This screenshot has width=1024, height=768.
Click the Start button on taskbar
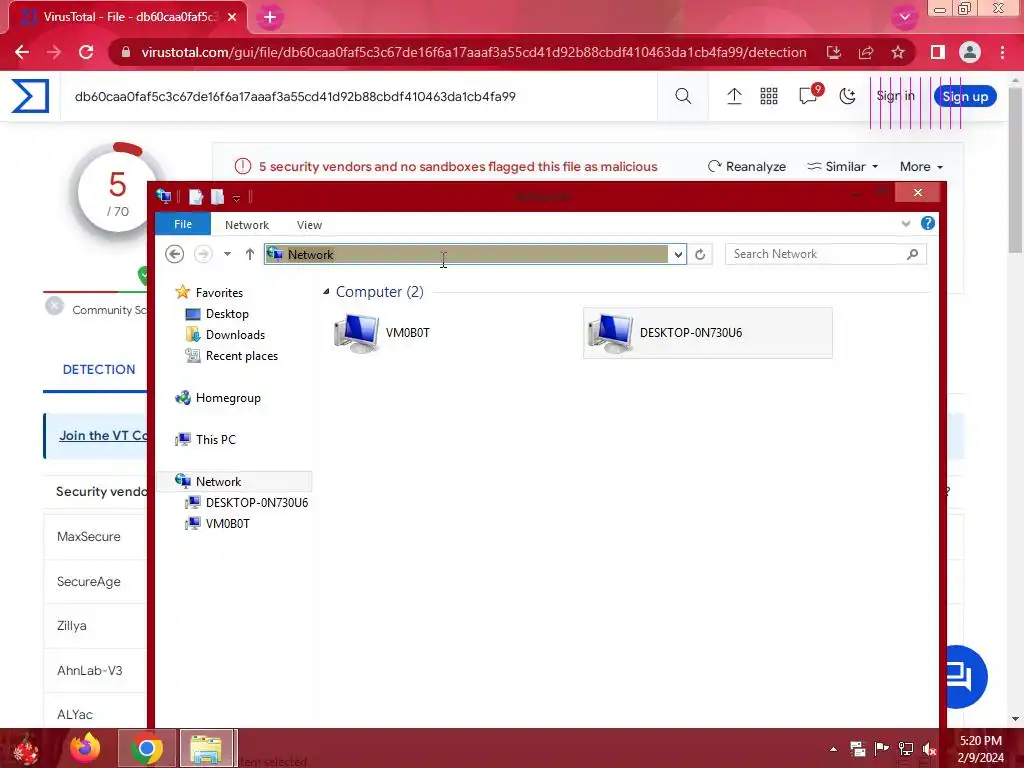point(27,748)
